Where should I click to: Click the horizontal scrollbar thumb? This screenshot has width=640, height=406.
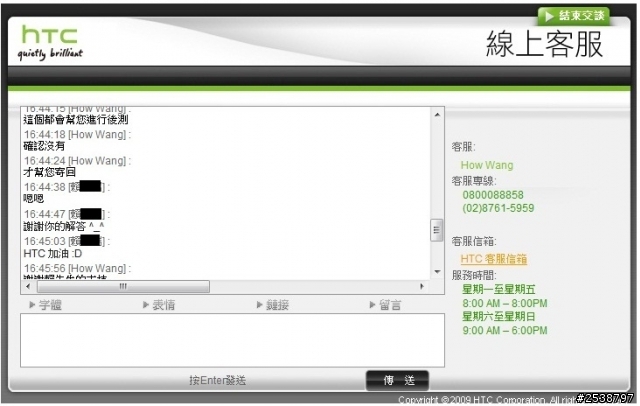(123, 286)
